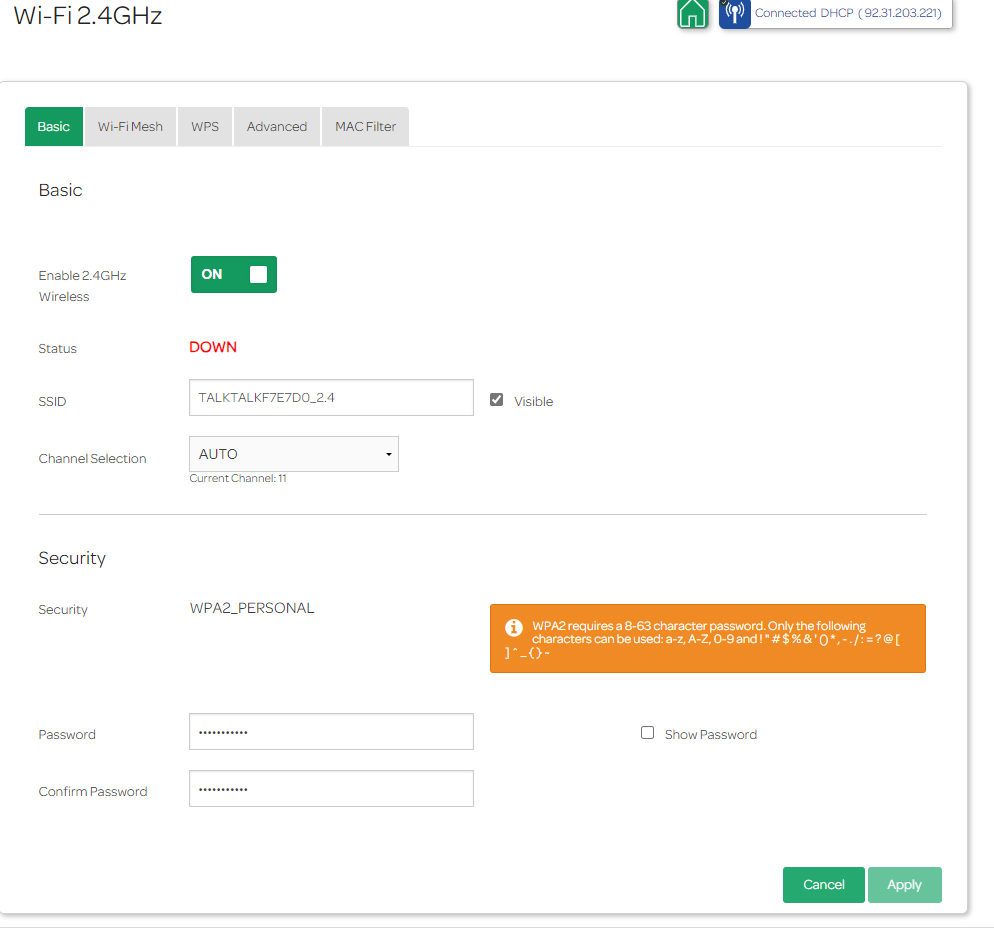Select the Basic tab
This screenshot has height=928, width=994.
[54, 127]
